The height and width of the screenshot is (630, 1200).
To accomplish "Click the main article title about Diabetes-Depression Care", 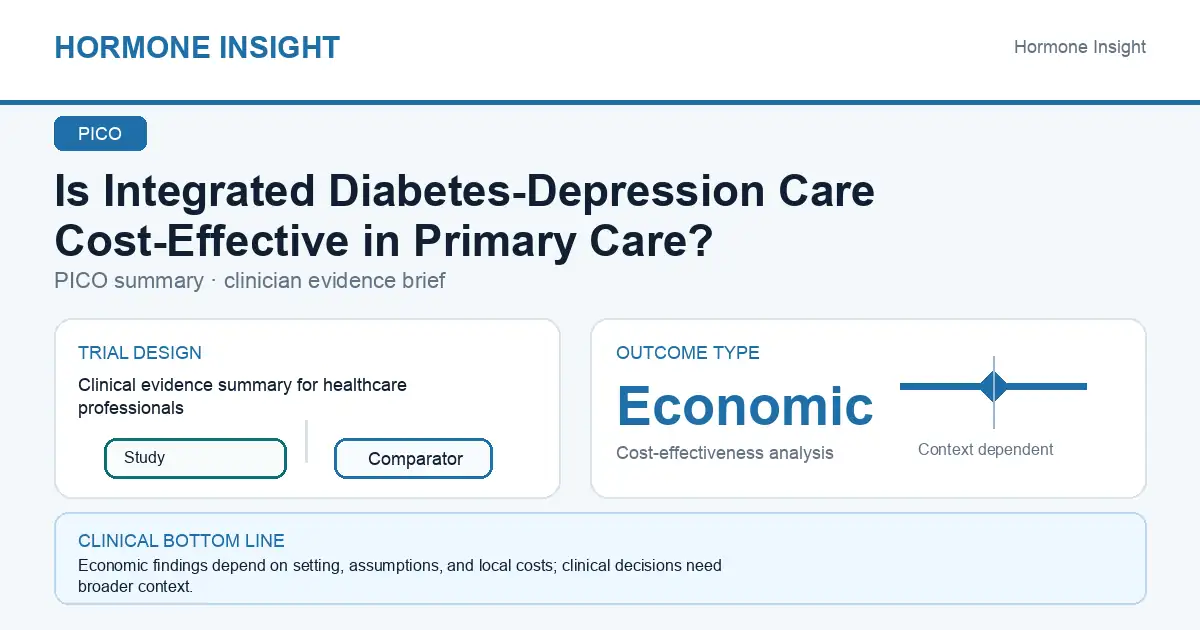I will pos(465,216).
